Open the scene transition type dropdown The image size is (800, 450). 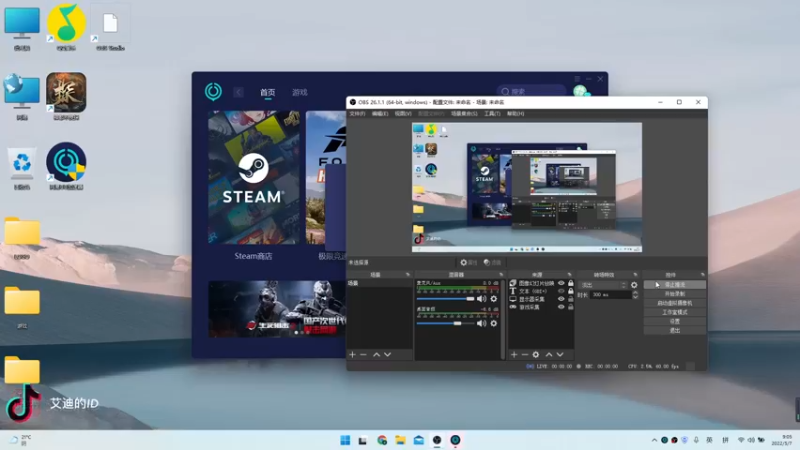click(x=604, y=285)
